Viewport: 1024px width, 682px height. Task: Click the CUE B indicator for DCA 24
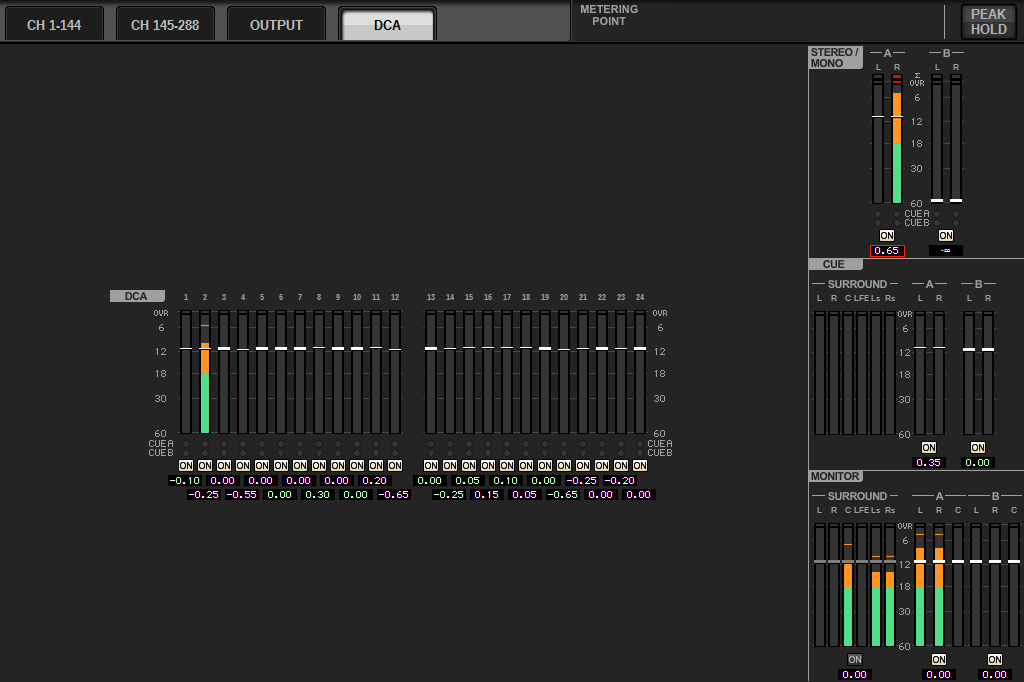[x=640, y=453]
